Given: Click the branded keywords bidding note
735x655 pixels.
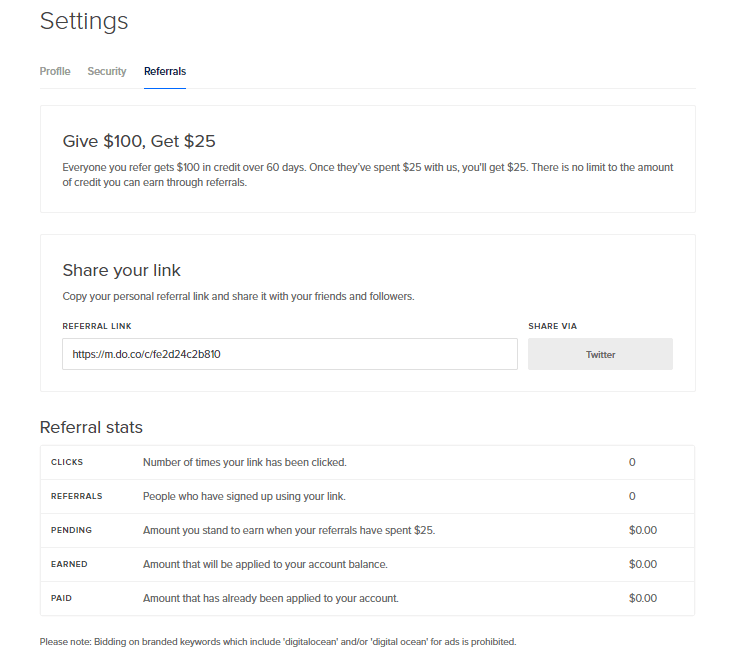Looking at the screenshot, I should [278, 641].
